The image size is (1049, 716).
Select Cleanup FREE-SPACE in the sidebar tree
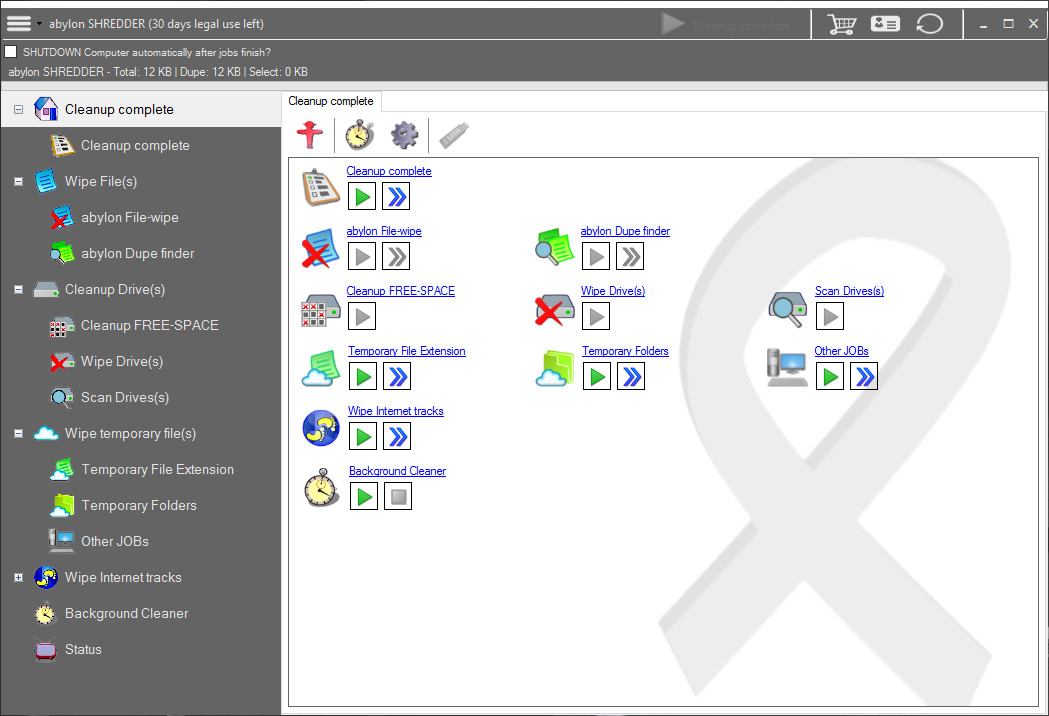point(150,325)
